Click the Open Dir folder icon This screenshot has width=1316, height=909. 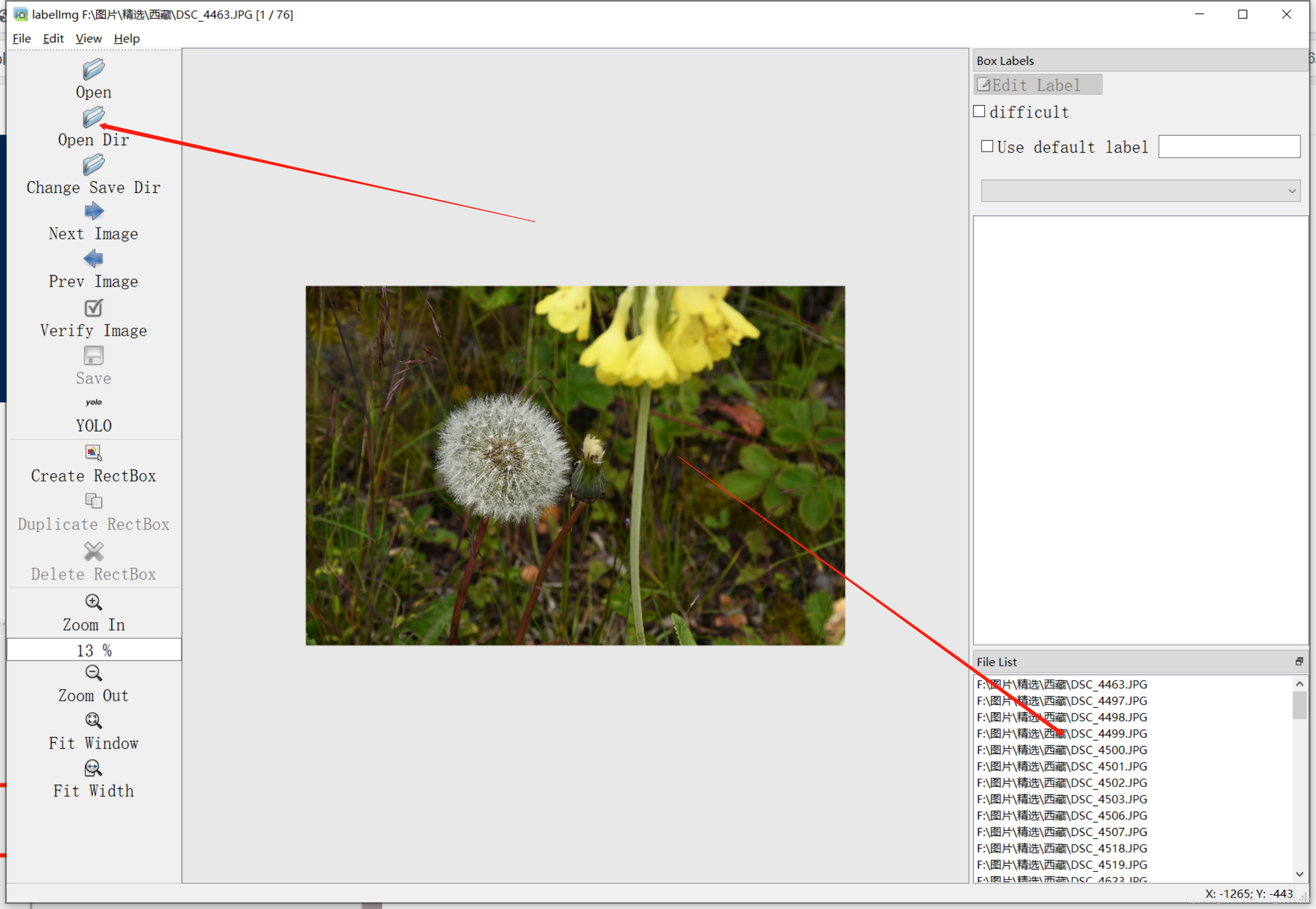pyautogui.click(x=94, y=118)
